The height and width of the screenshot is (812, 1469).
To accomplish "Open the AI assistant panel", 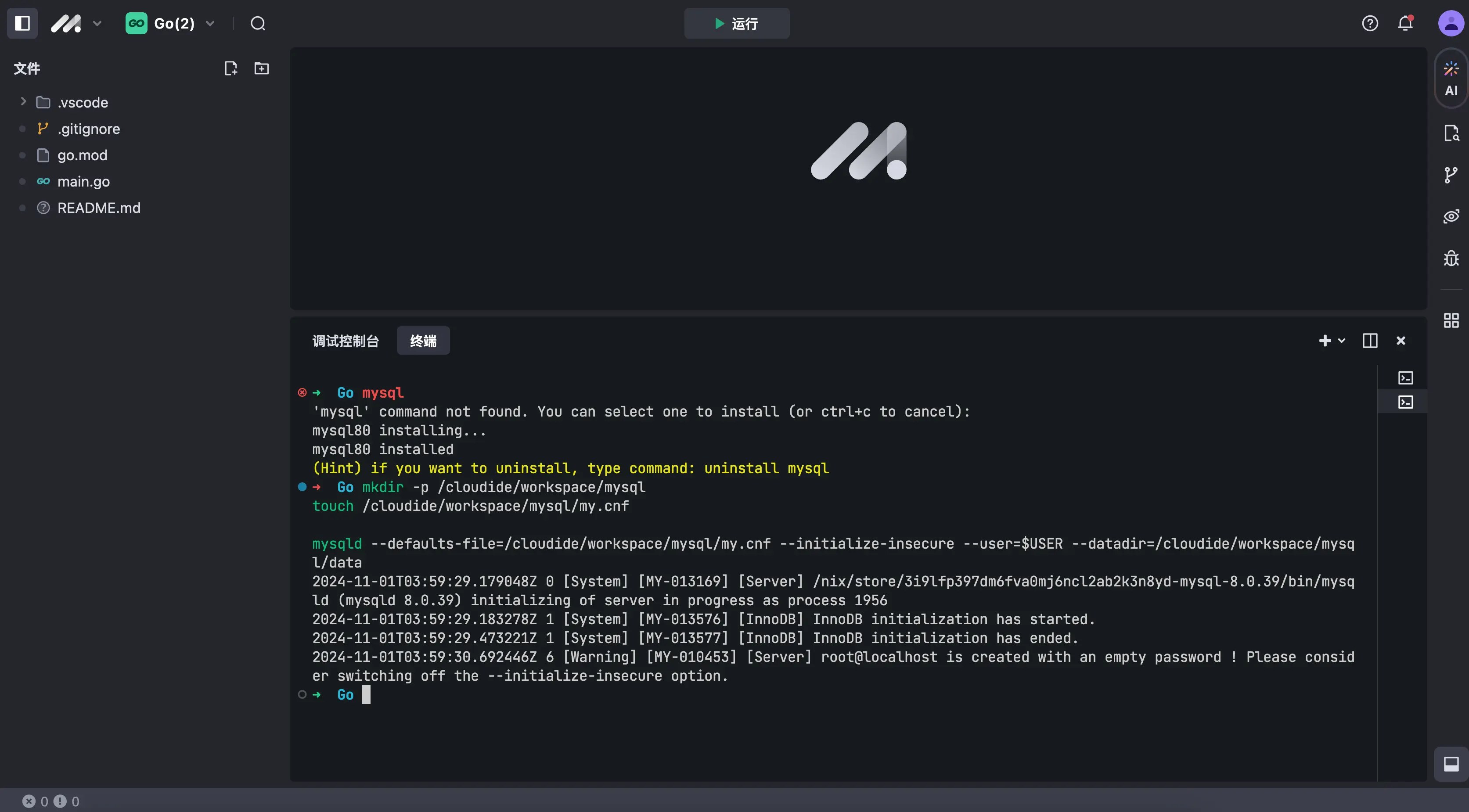I will (1451, 79).
